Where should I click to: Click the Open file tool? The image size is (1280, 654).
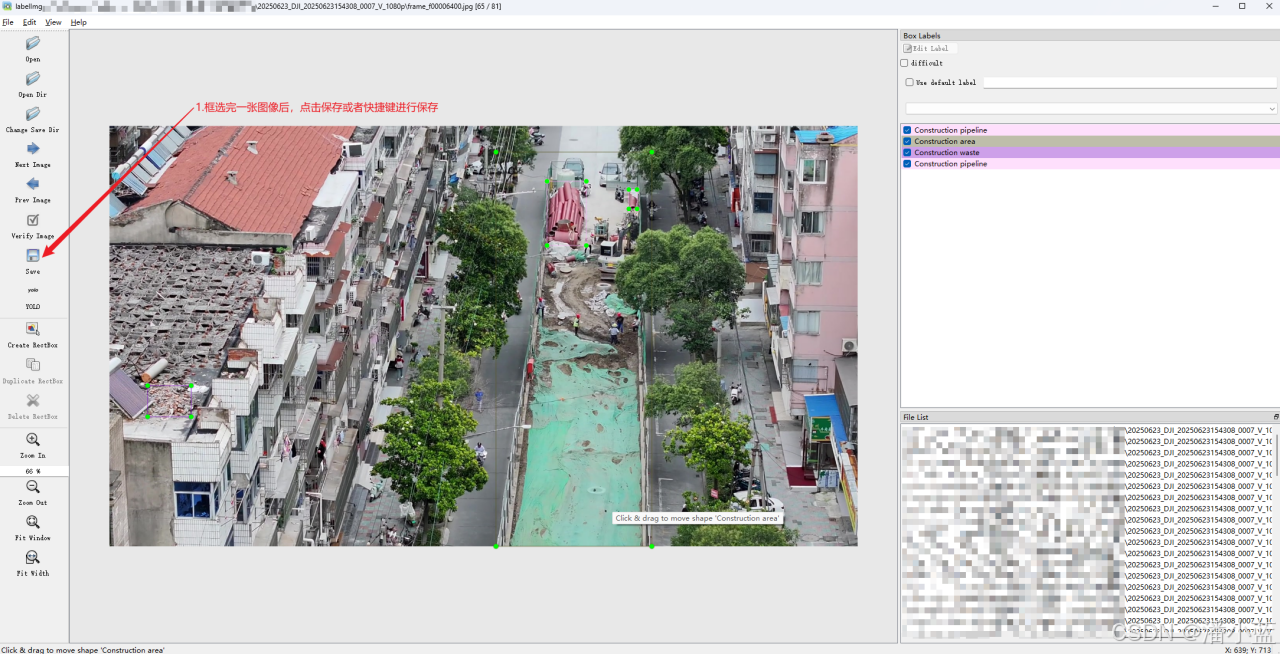point(33,49)
